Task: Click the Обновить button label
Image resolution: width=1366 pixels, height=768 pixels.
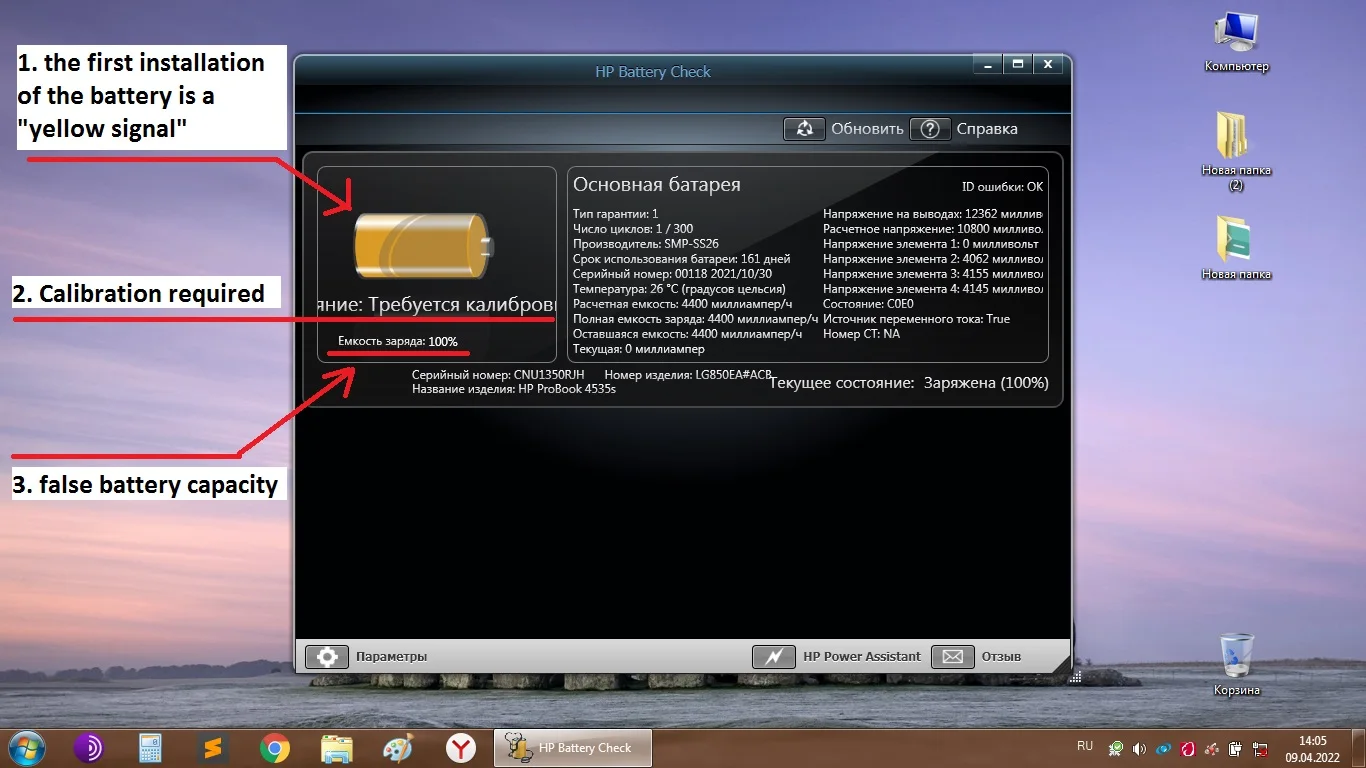Action: pos(867,129)
